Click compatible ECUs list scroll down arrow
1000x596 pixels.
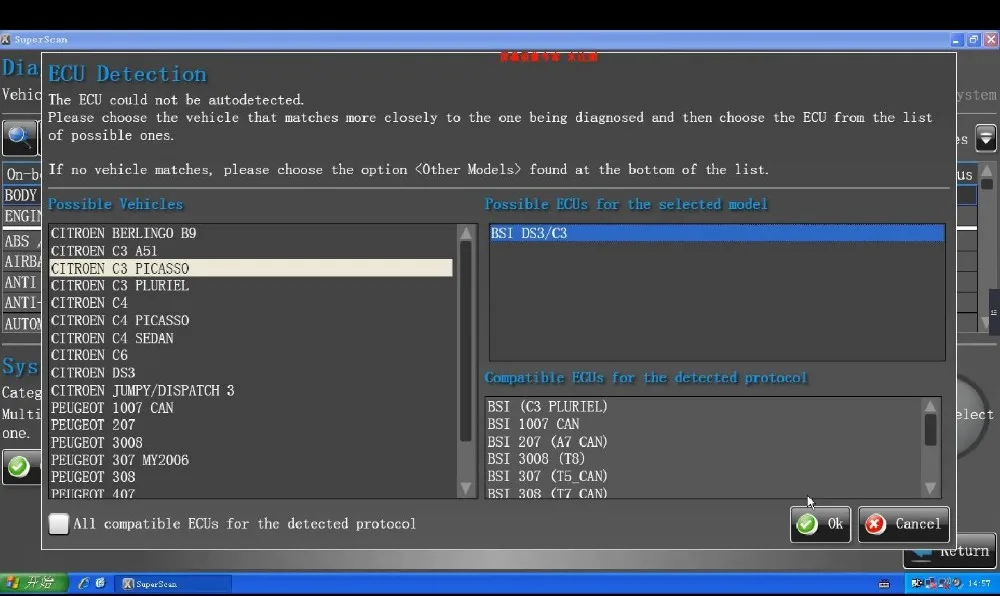coord(930,488)
